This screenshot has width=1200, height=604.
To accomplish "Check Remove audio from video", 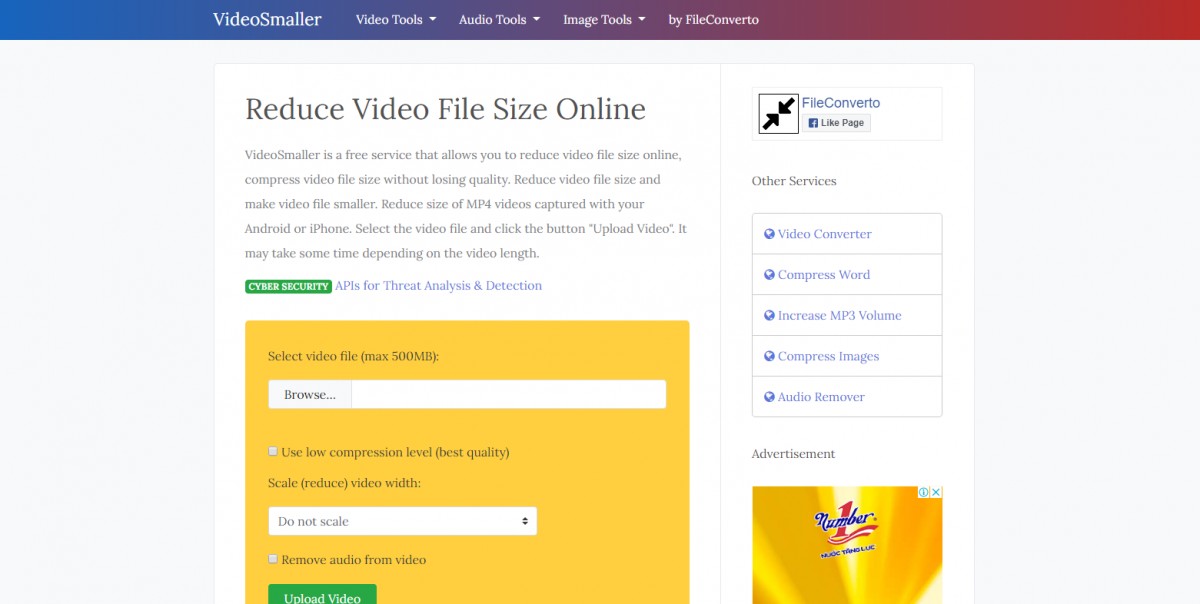I will coord(273,559).
